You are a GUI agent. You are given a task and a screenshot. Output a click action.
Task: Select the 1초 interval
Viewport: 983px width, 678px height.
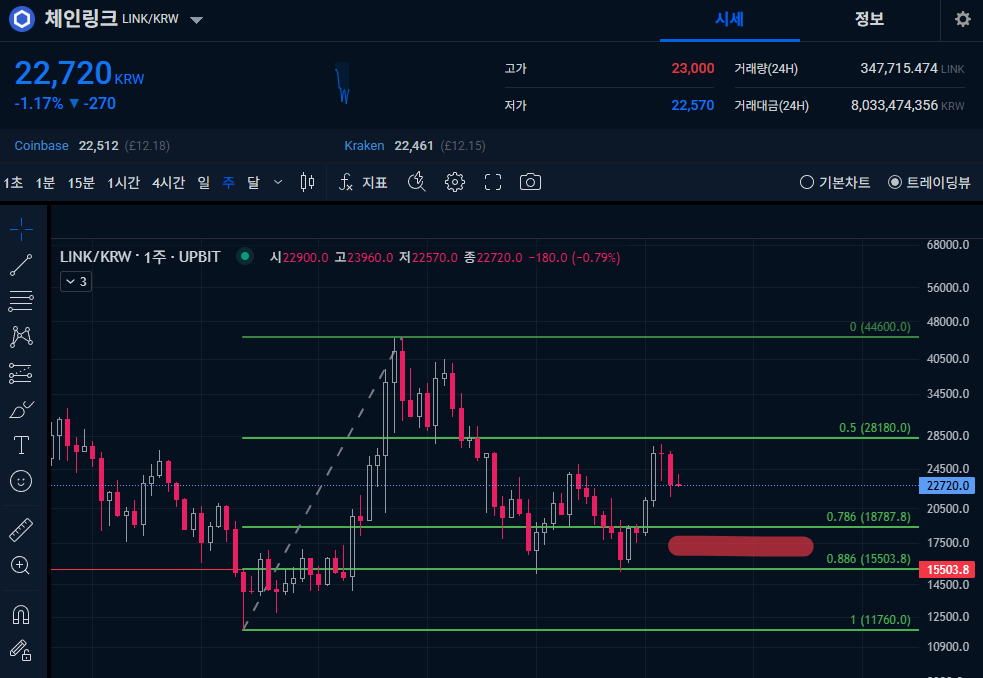pyautogui.click(x=13, y=183)
